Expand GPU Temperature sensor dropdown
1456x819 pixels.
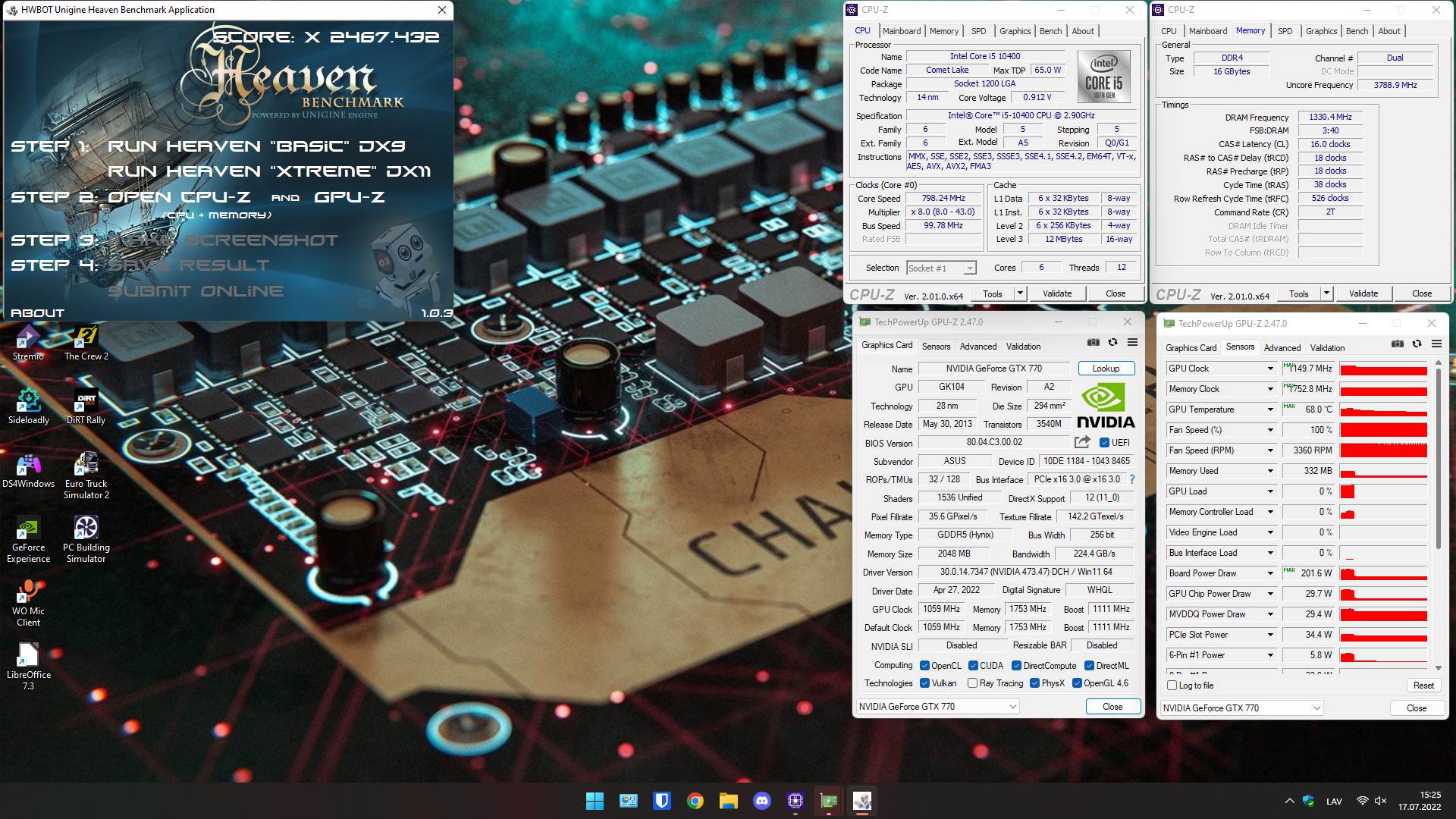pos(1270,409)
